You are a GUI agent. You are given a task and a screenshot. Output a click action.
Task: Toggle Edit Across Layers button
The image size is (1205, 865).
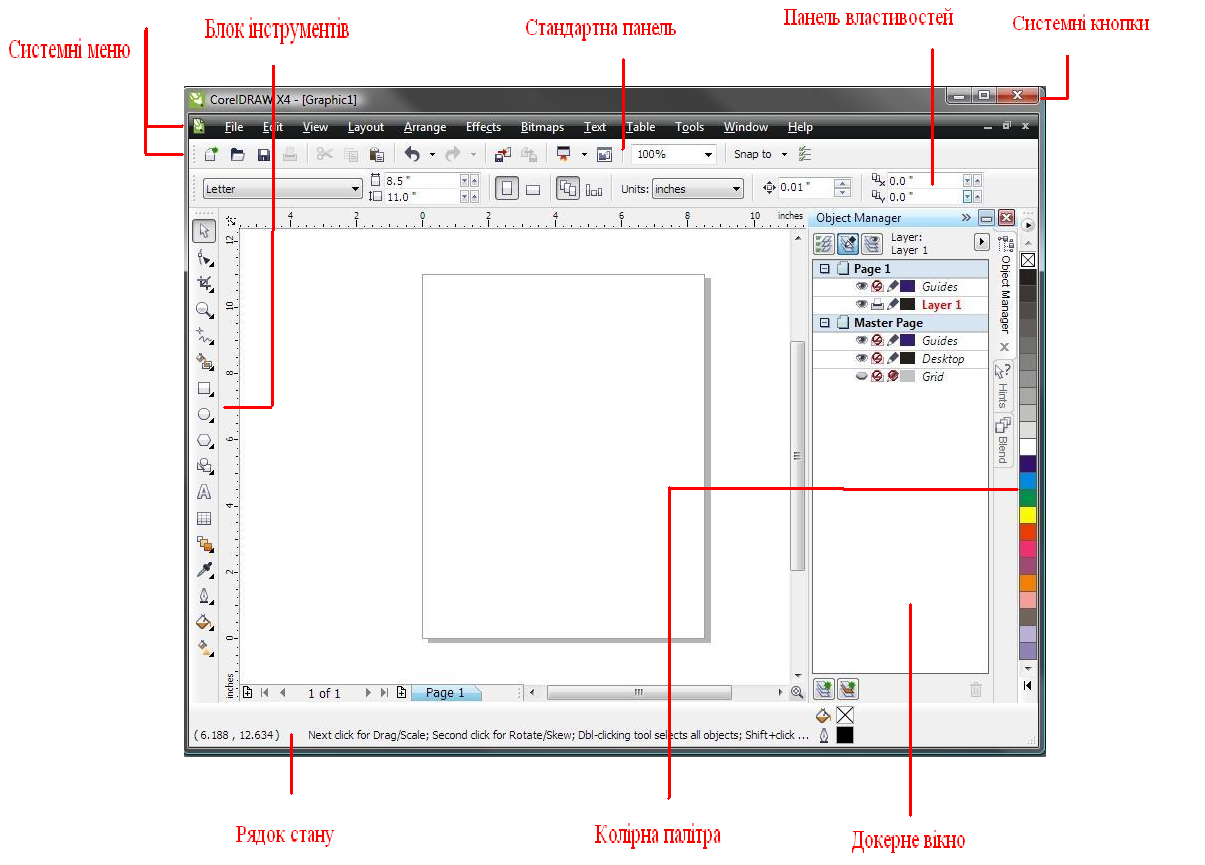pyautogui.click(x=848, y=242)
